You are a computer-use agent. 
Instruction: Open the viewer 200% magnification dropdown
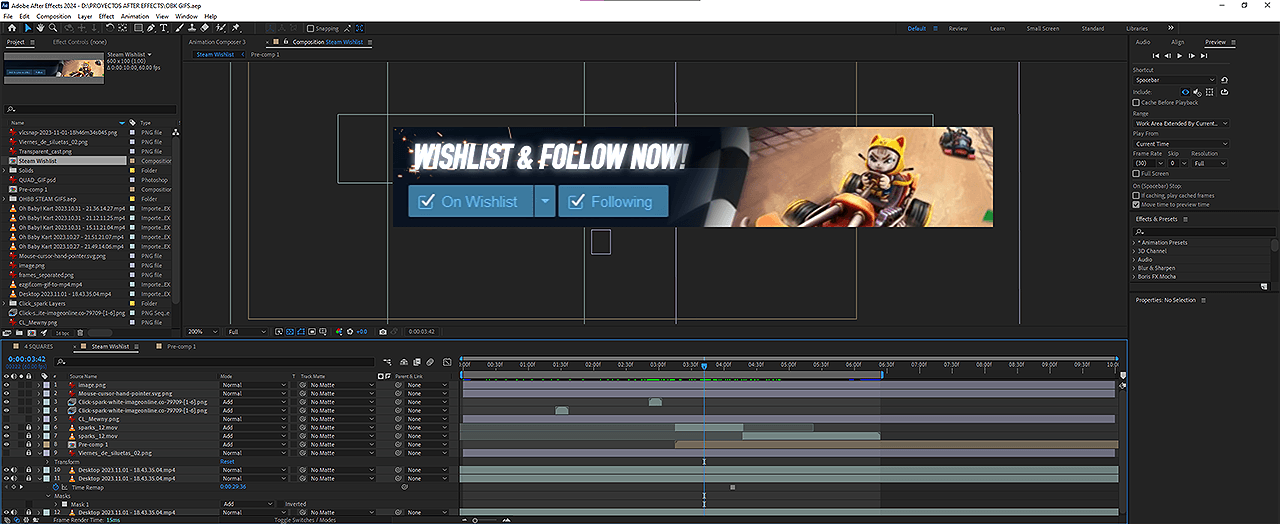[203, 332]
